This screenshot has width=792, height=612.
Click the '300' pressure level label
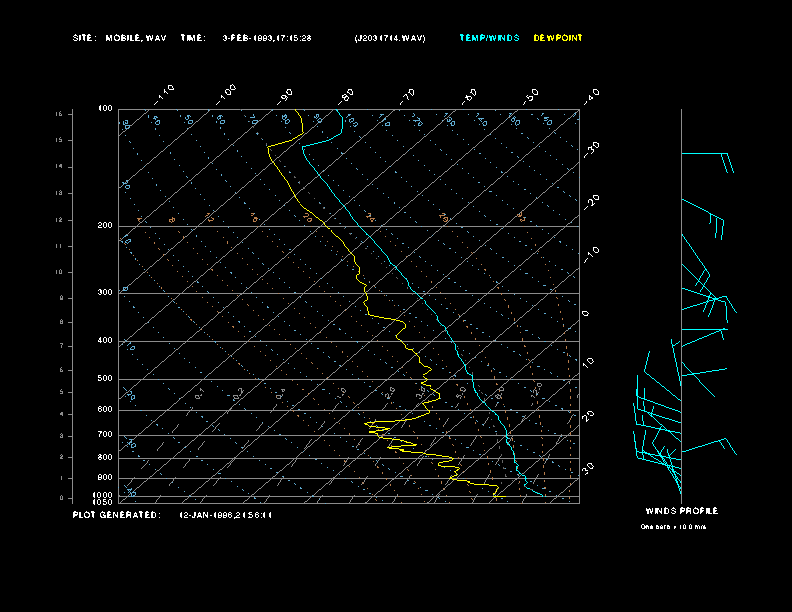pos(105,292)
